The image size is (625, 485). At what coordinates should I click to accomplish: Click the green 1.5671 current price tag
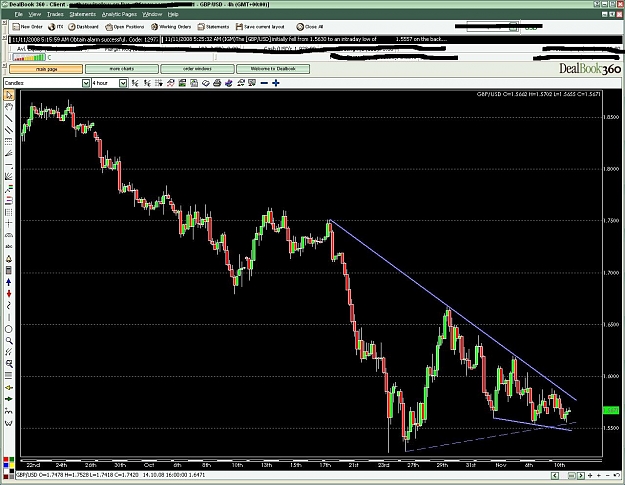click(610, 410)
